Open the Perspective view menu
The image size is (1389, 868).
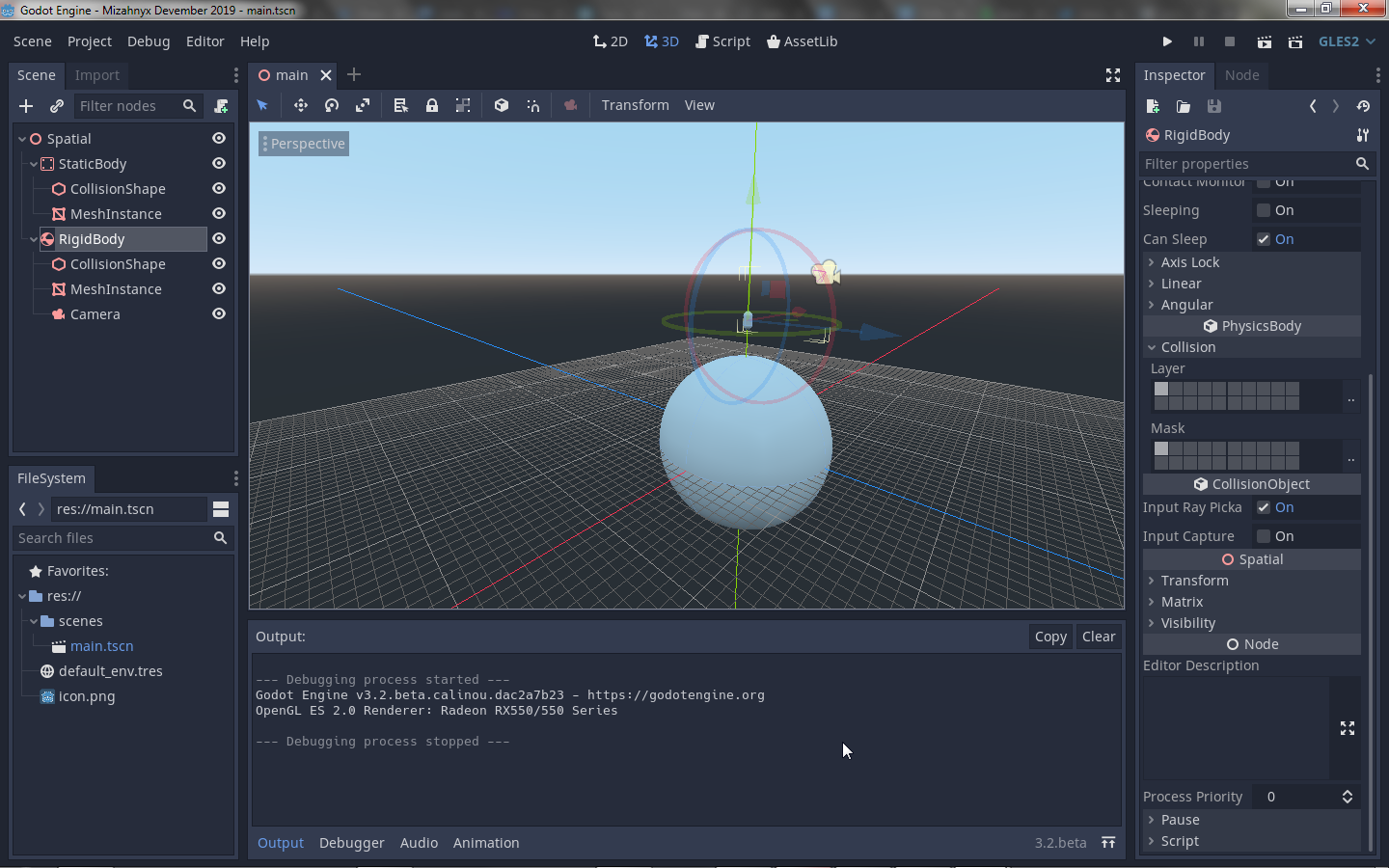point(304,144)
